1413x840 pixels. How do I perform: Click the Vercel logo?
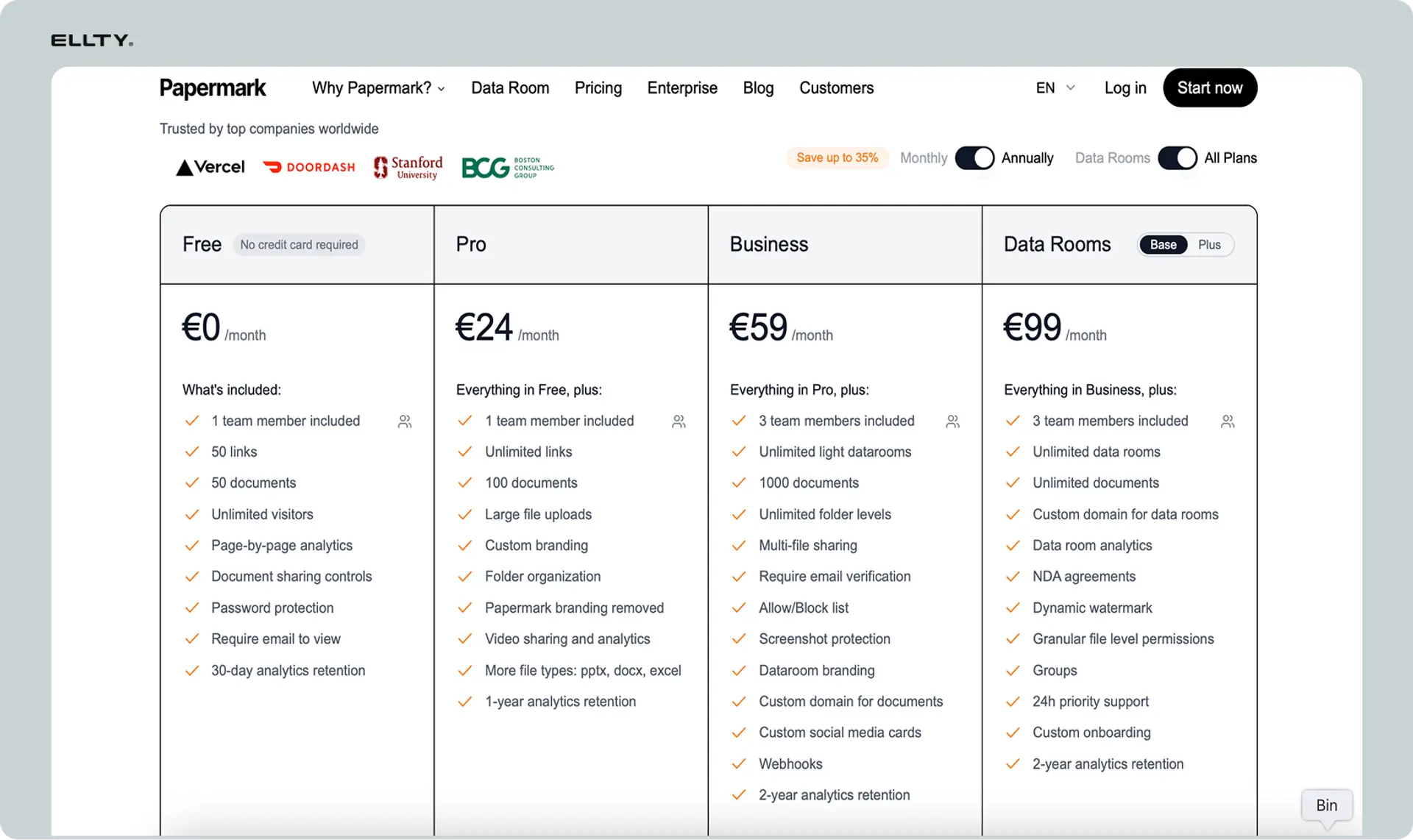[x=210, y=167]
